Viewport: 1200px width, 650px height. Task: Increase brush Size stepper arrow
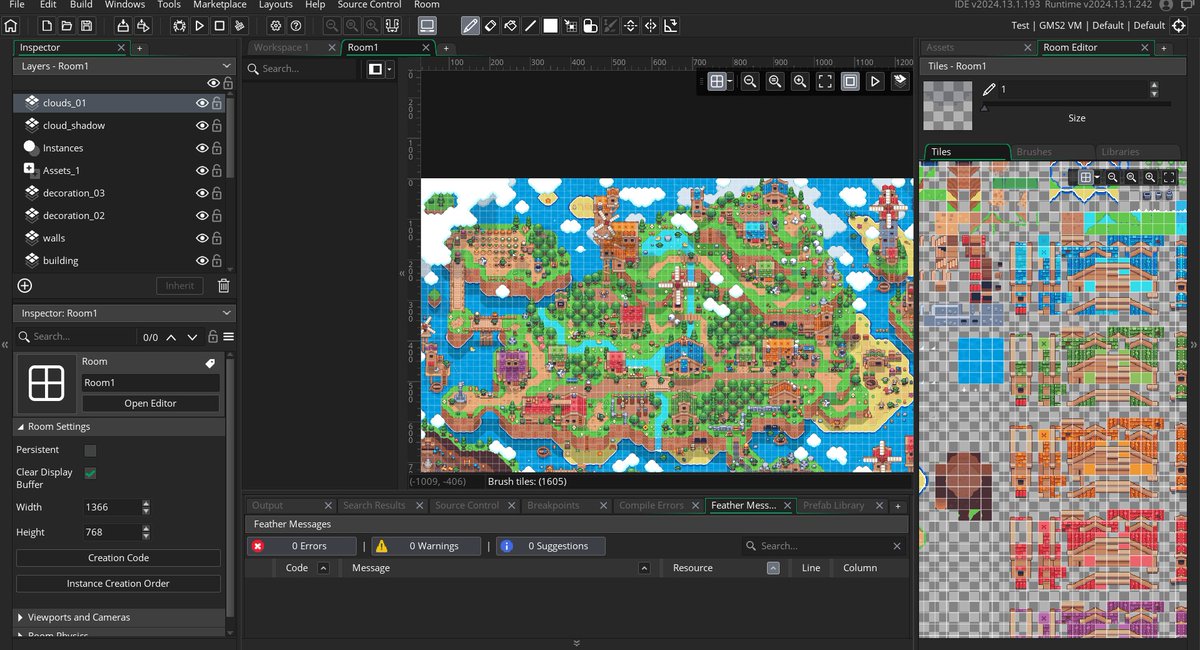(1155, 85)
